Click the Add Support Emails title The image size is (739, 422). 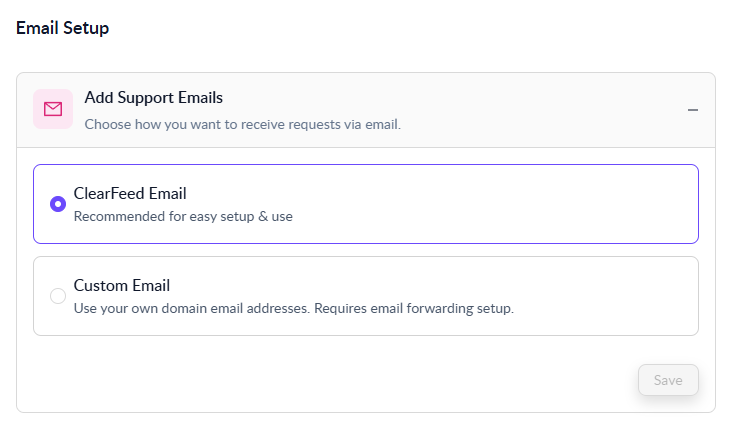click(153, 98)
